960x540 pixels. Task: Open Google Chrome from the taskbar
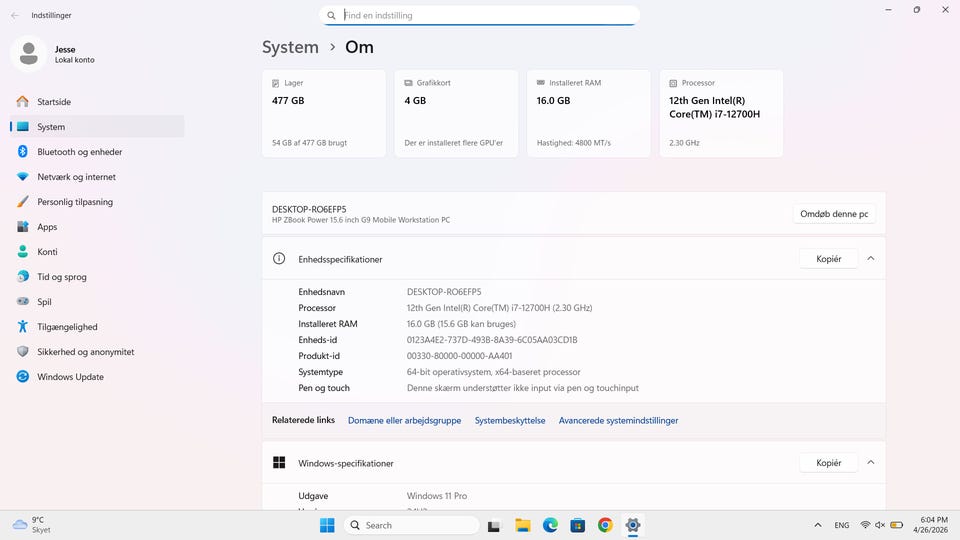605,525
